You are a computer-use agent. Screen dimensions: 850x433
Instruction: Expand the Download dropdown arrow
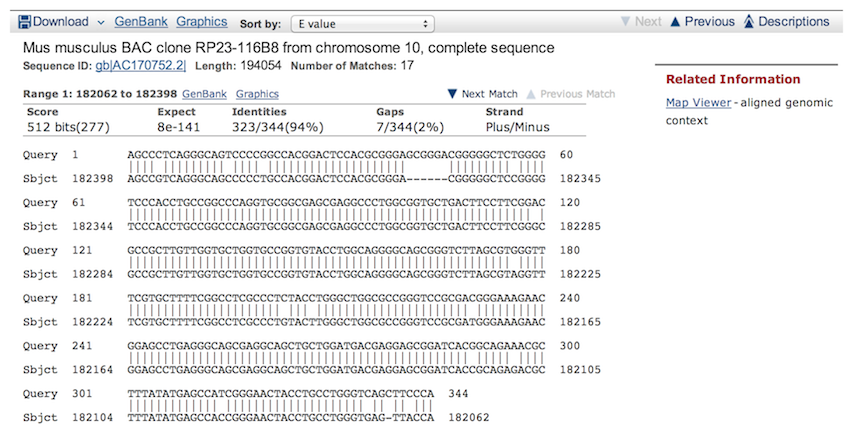102,22
